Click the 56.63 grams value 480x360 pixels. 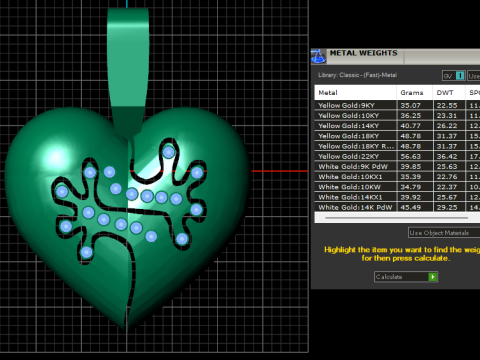pos(410,156)
